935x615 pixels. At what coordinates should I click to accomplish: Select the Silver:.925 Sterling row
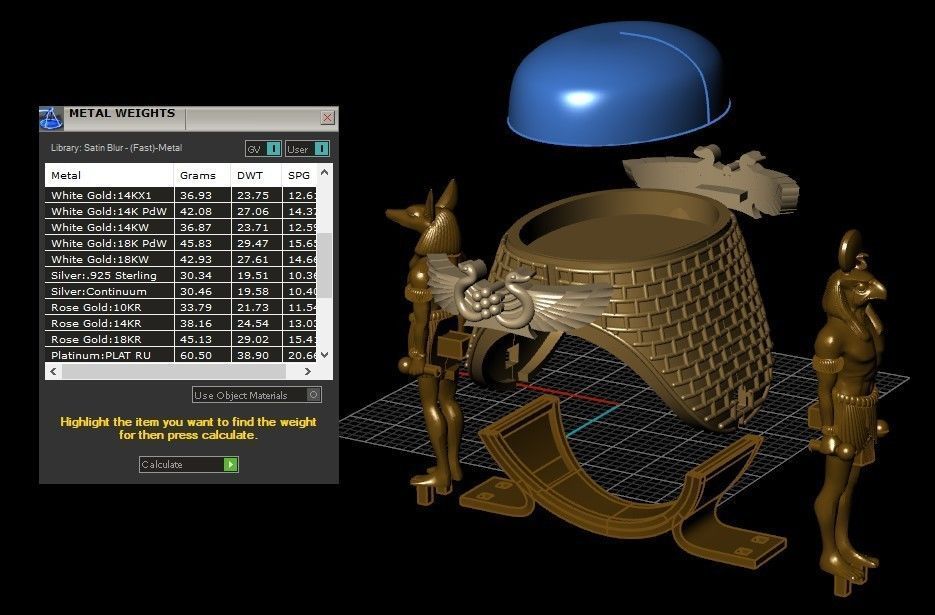181,276
